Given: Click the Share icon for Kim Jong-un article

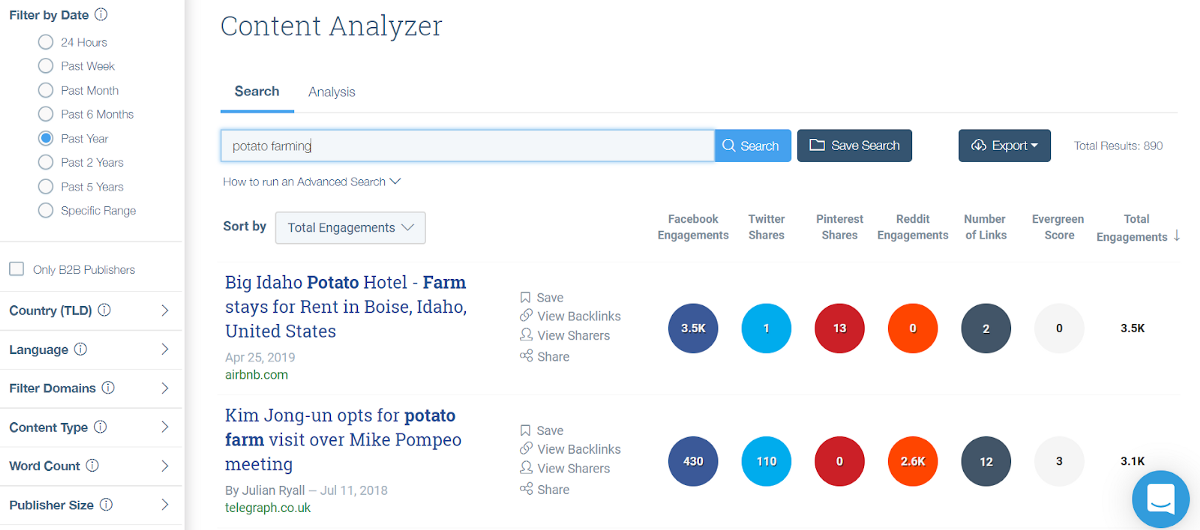Looking at the screenshot, I should 526,489.
